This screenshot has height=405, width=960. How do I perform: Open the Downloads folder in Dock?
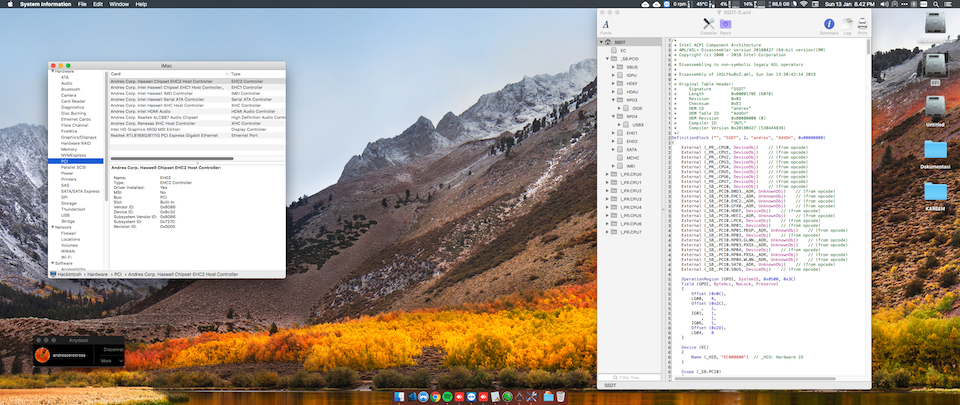(x=548, y=396)
